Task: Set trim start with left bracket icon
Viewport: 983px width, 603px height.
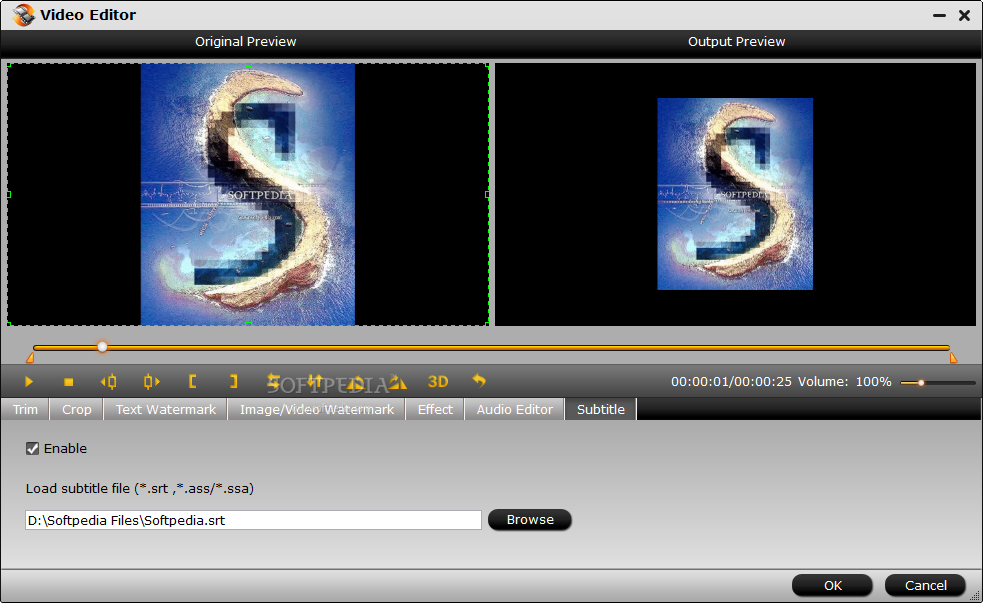Action: click(x=192, y=381)
